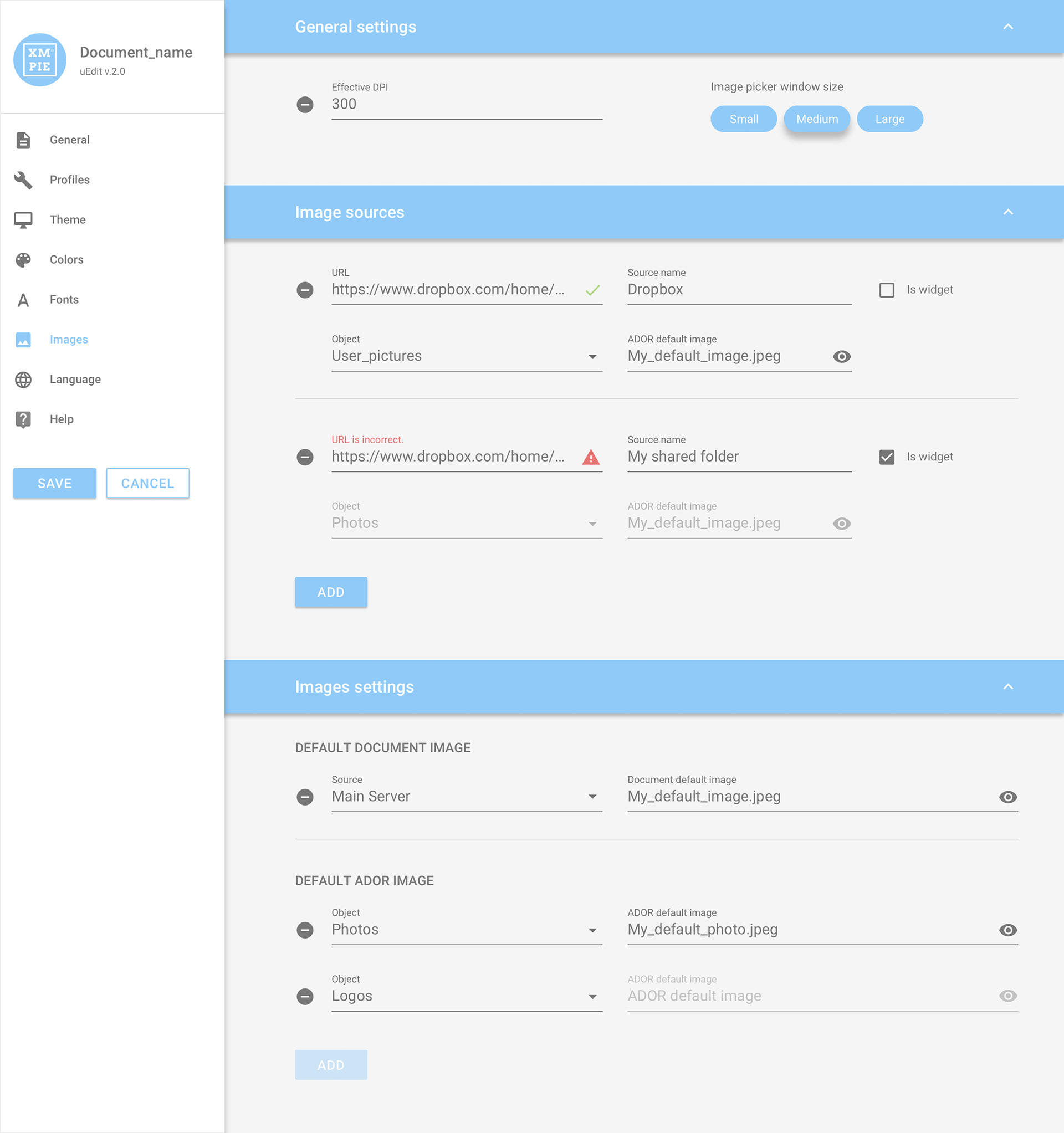Edit Source name field containing Dropbox
The height and width of the screenshot is (1133, 1064).
pos(740,290)
